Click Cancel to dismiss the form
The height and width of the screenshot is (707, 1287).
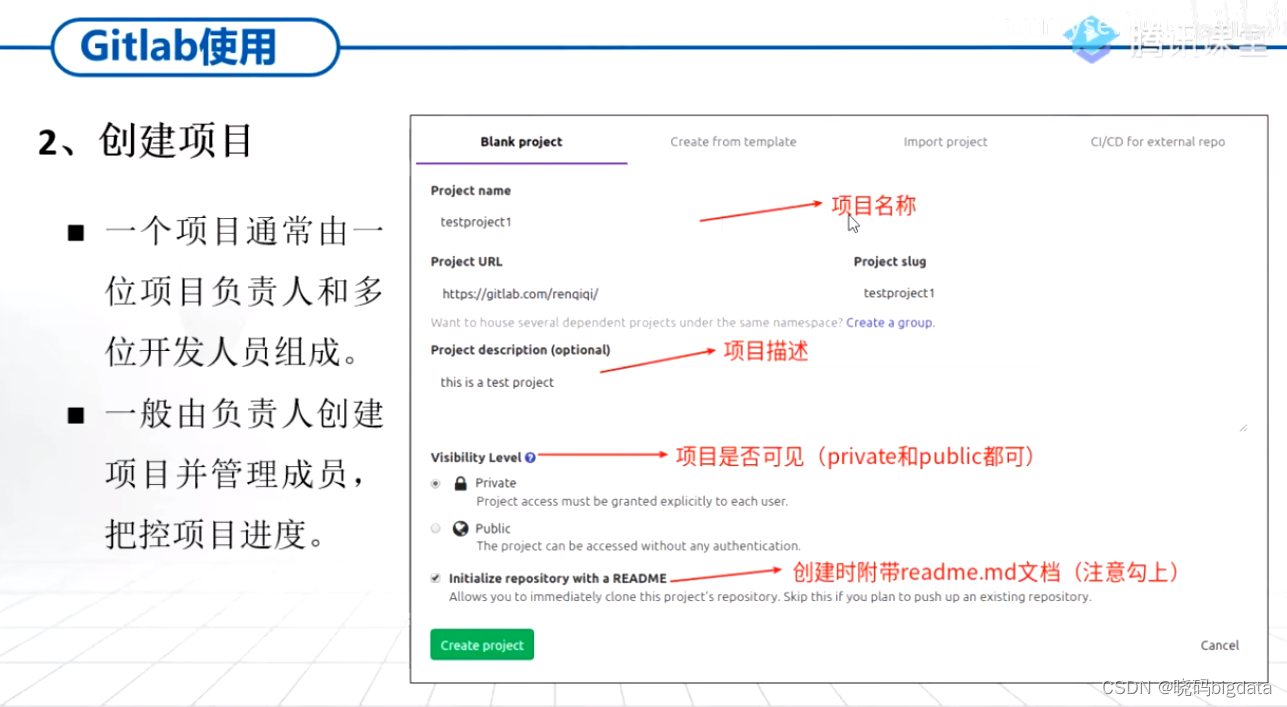point(1219,645)
